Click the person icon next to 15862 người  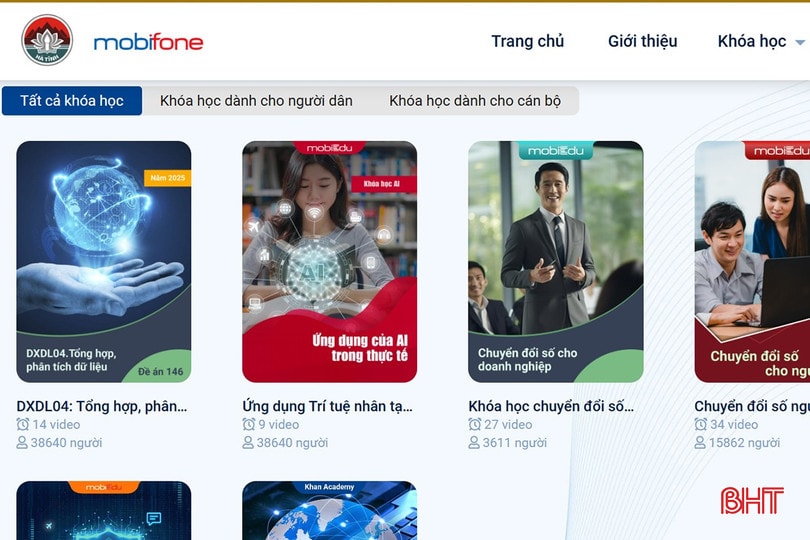(x=699, y=443)
